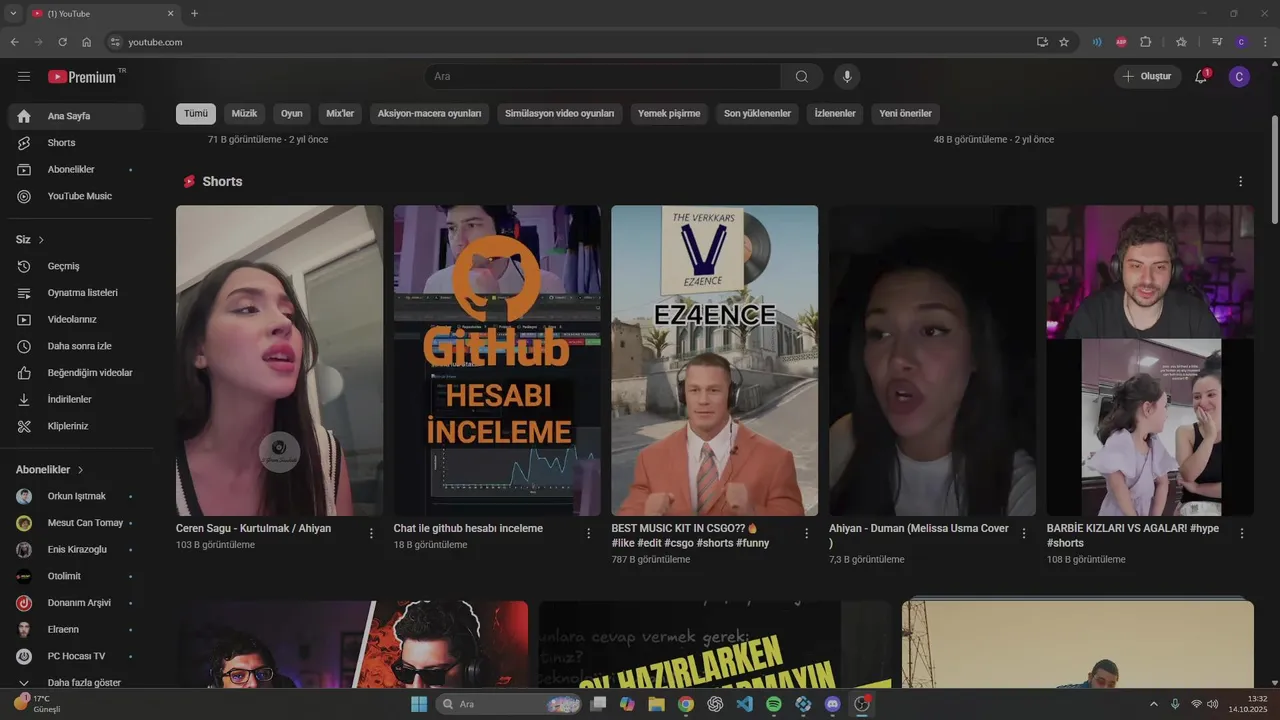Open Donanım Arşivi channel
1280x720 pixels.
click(77, 603)
